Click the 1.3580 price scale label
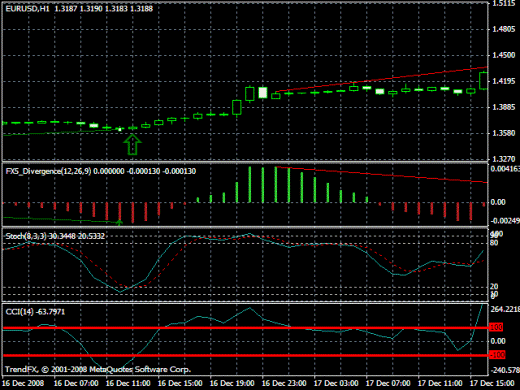 coord(504,133)
